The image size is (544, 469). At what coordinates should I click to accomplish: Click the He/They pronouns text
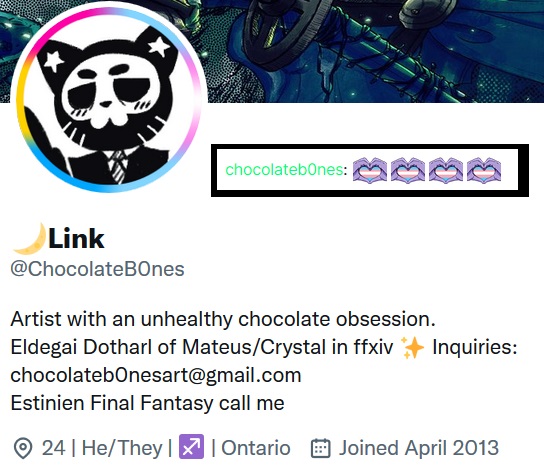122,448
